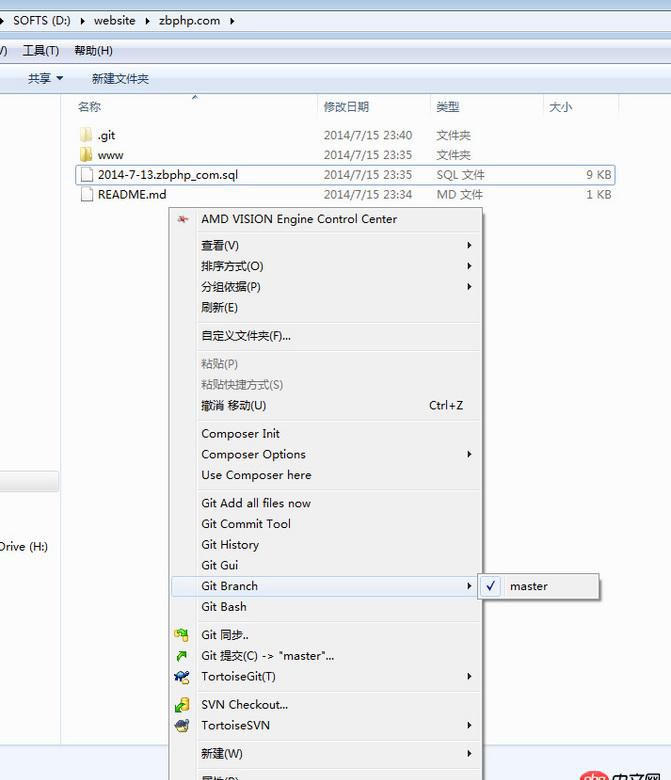The image size is (671, 780).
Task: Sort by 类型 column header
Action: point(448,106)
